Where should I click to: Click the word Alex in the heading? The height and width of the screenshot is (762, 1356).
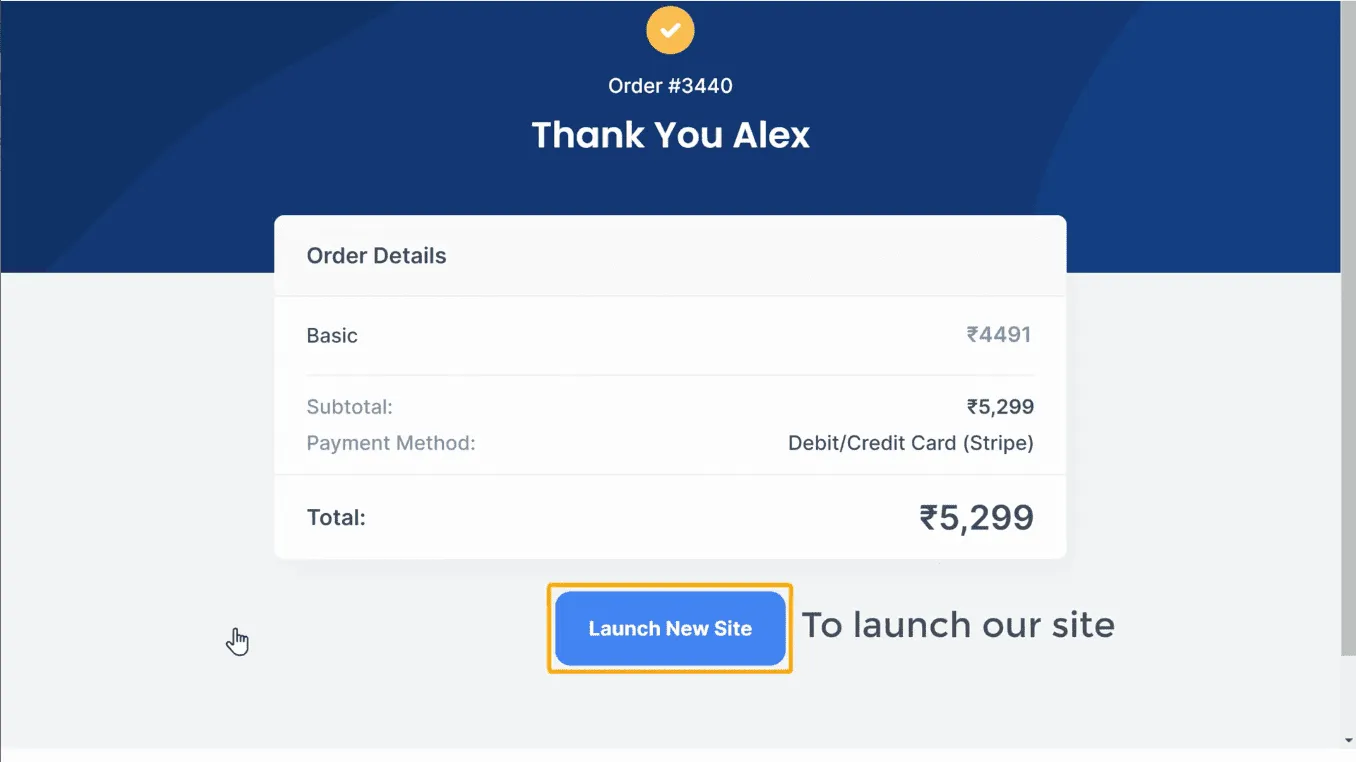(x=771, y=135)
